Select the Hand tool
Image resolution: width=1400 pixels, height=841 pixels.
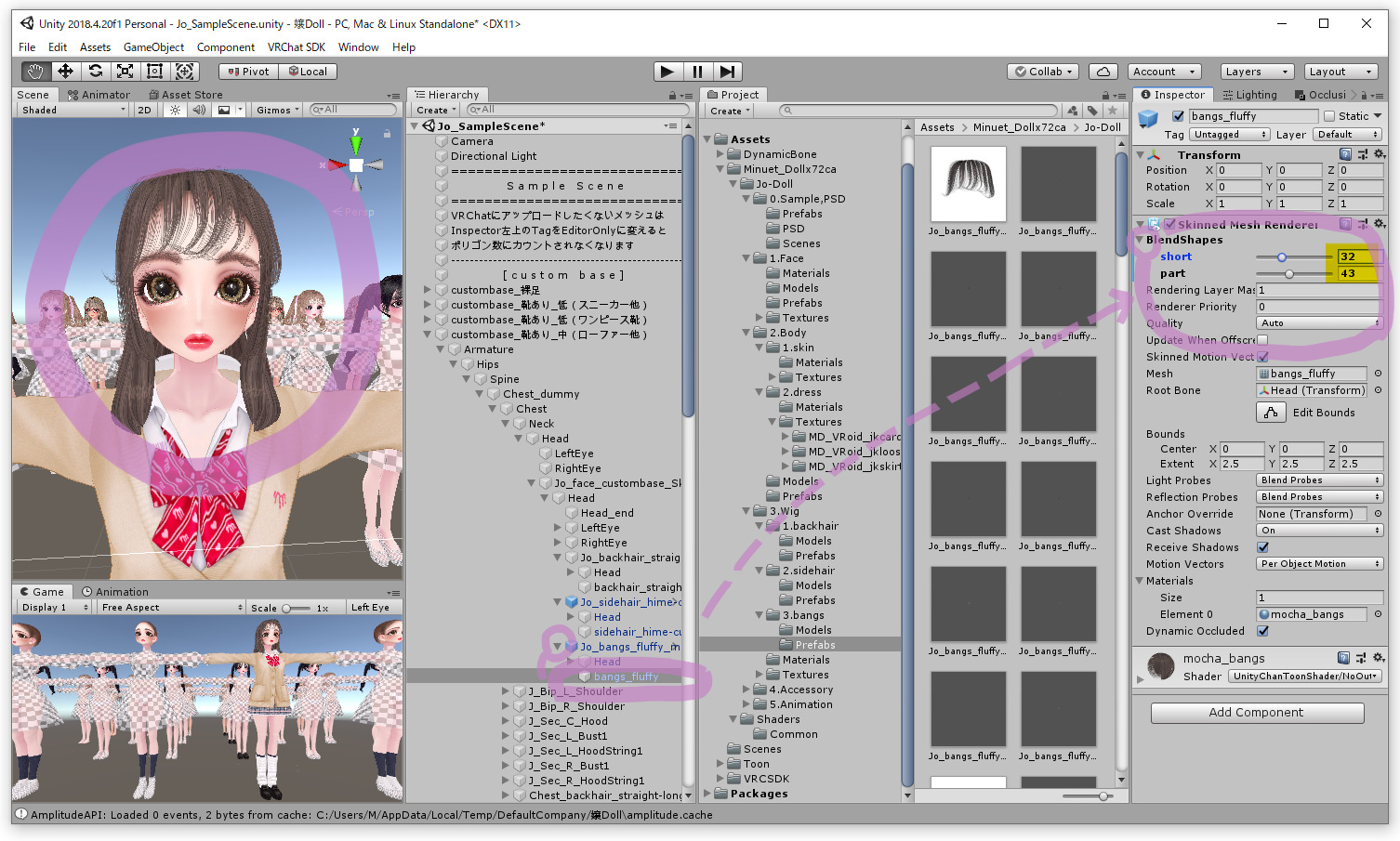click(35, 72)
